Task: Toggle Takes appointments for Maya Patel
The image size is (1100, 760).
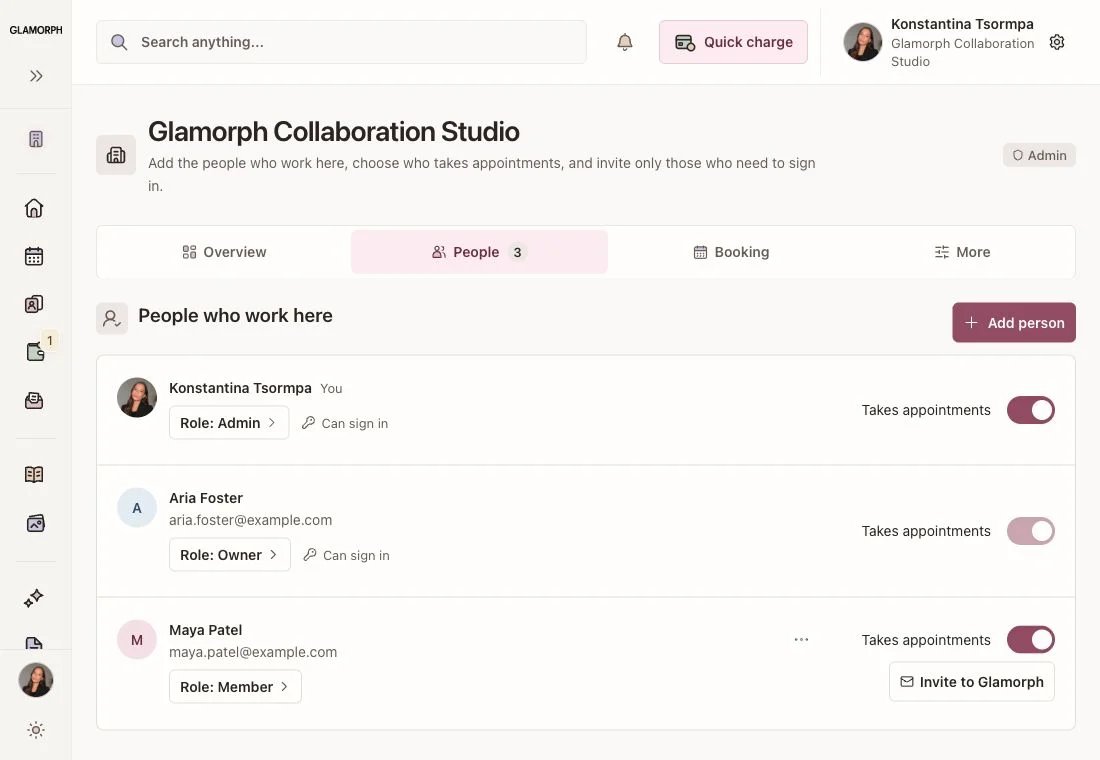Action: pos(1031,640)
